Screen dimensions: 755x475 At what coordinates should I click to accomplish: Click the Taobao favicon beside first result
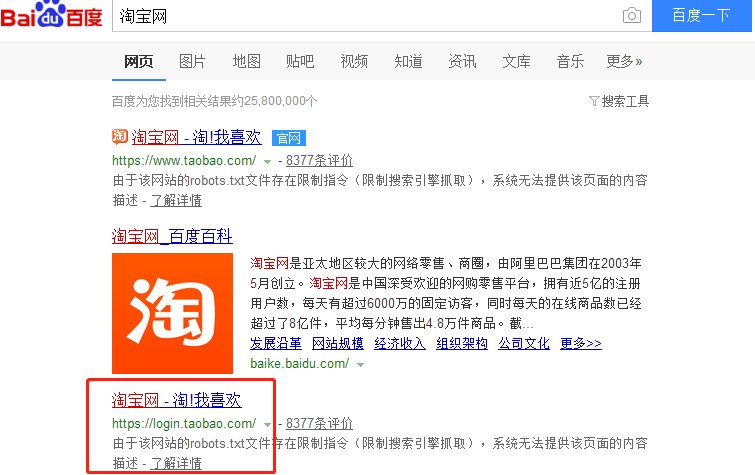(x=119, y=137)
